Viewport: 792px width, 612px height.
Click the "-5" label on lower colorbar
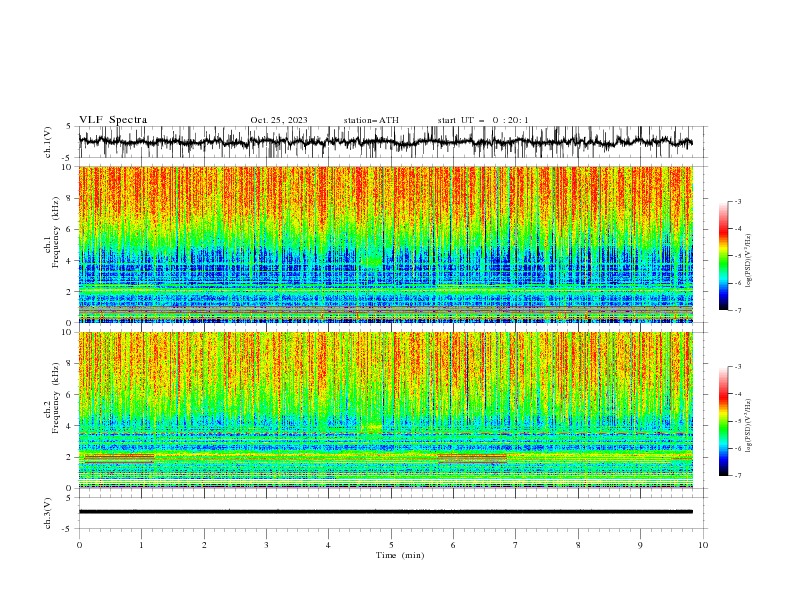click(x=738, y=421)
